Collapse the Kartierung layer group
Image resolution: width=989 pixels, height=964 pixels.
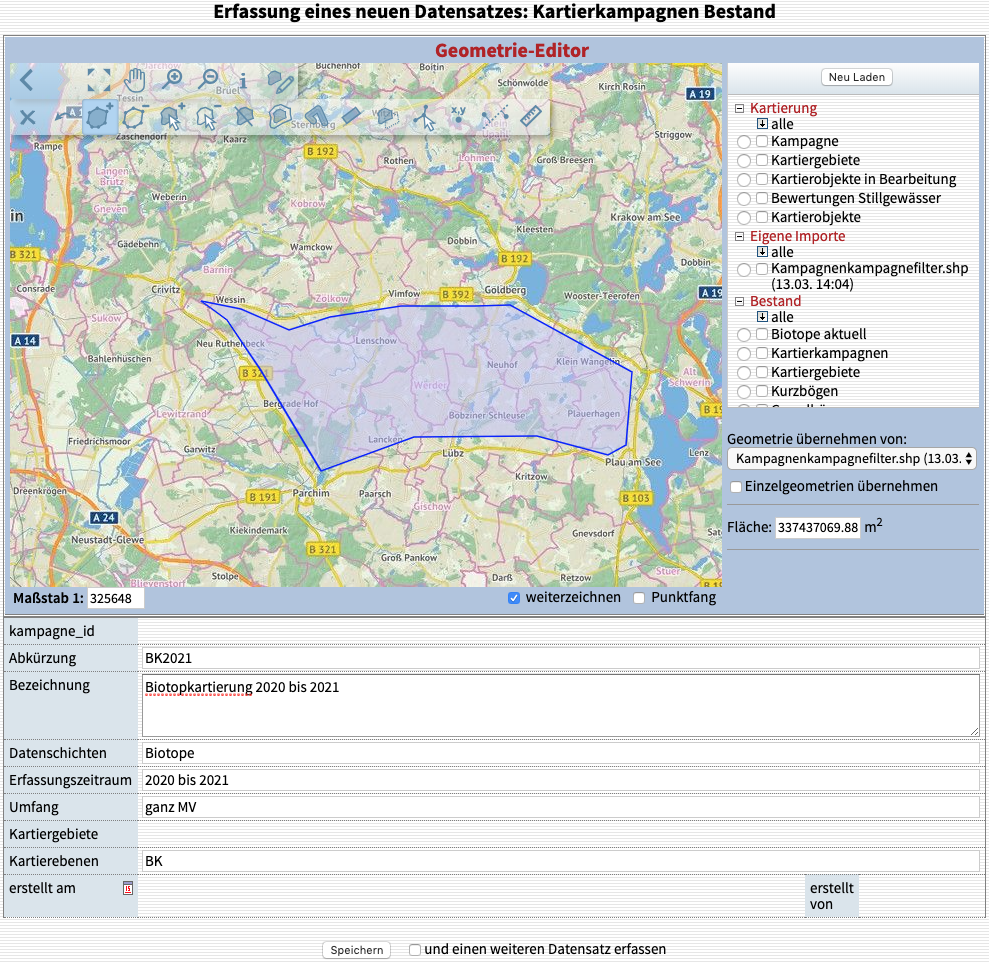tap(740, 108)
